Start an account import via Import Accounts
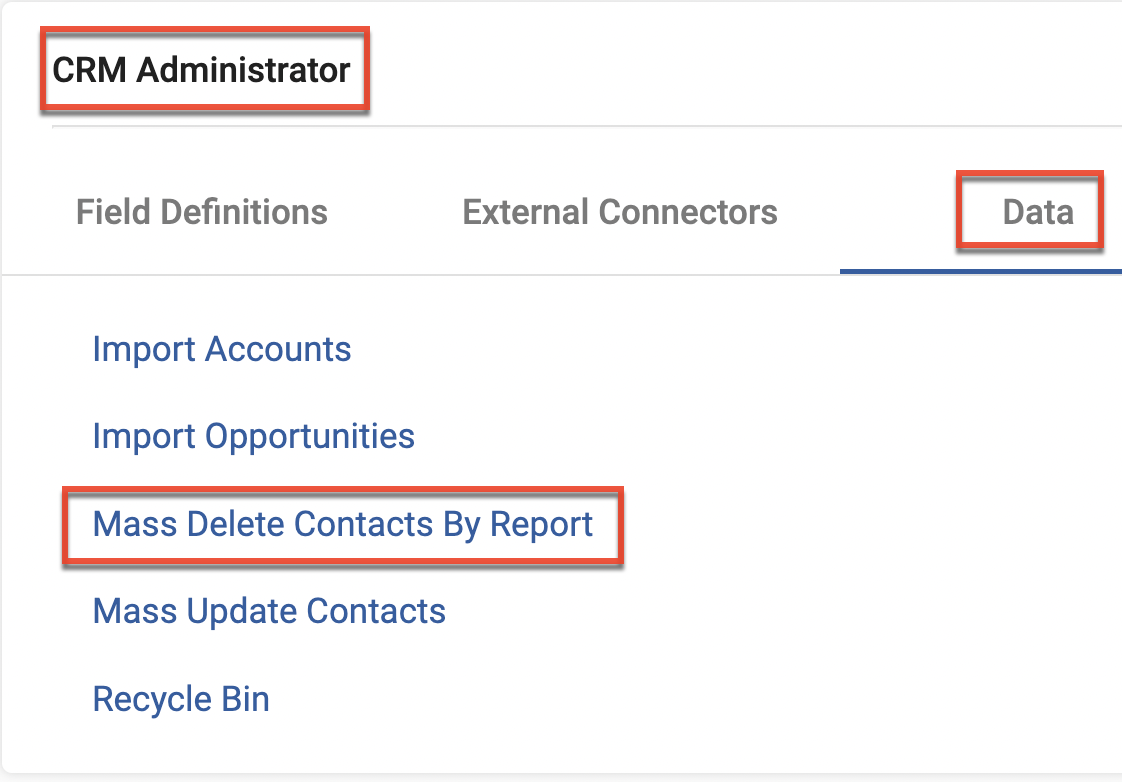 [x=221, y=349]
